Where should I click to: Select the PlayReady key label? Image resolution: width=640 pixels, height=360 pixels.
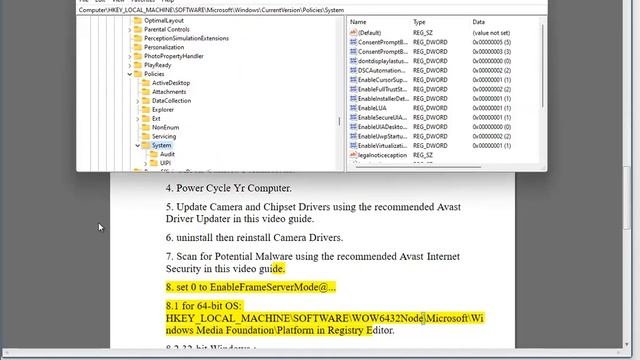158,65
